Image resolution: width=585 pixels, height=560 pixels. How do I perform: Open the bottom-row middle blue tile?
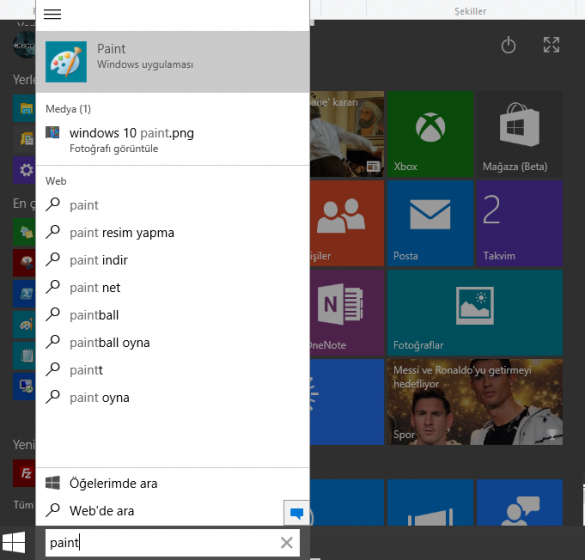click(430, 503)
